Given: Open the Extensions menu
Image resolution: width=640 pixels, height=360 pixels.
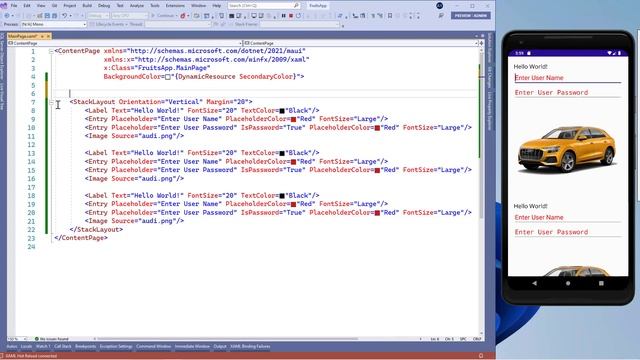Looking at the screenshot, I should point(175,6).
